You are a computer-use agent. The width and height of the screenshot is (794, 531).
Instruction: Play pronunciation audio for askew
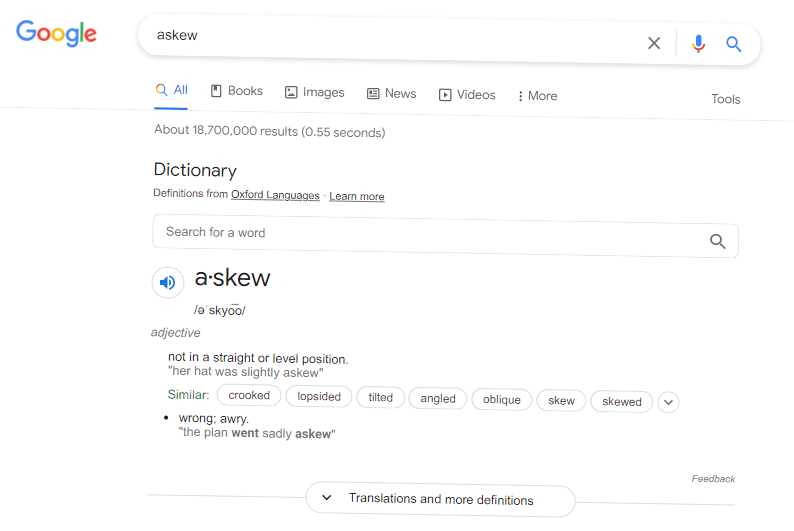[x=168, y=282]
